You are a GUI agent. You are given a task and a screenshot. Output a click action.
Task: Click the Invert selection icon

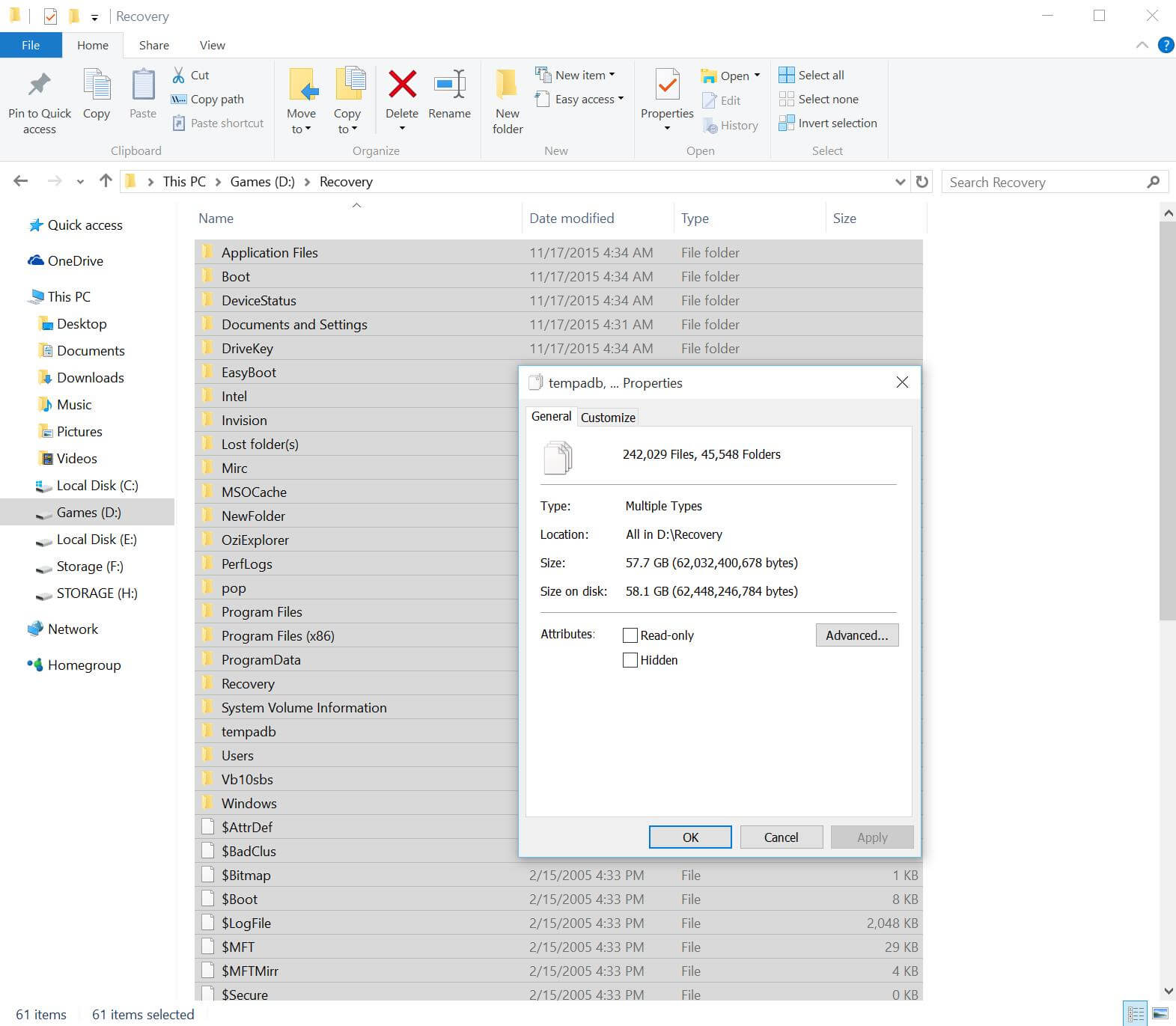point(786,123)
